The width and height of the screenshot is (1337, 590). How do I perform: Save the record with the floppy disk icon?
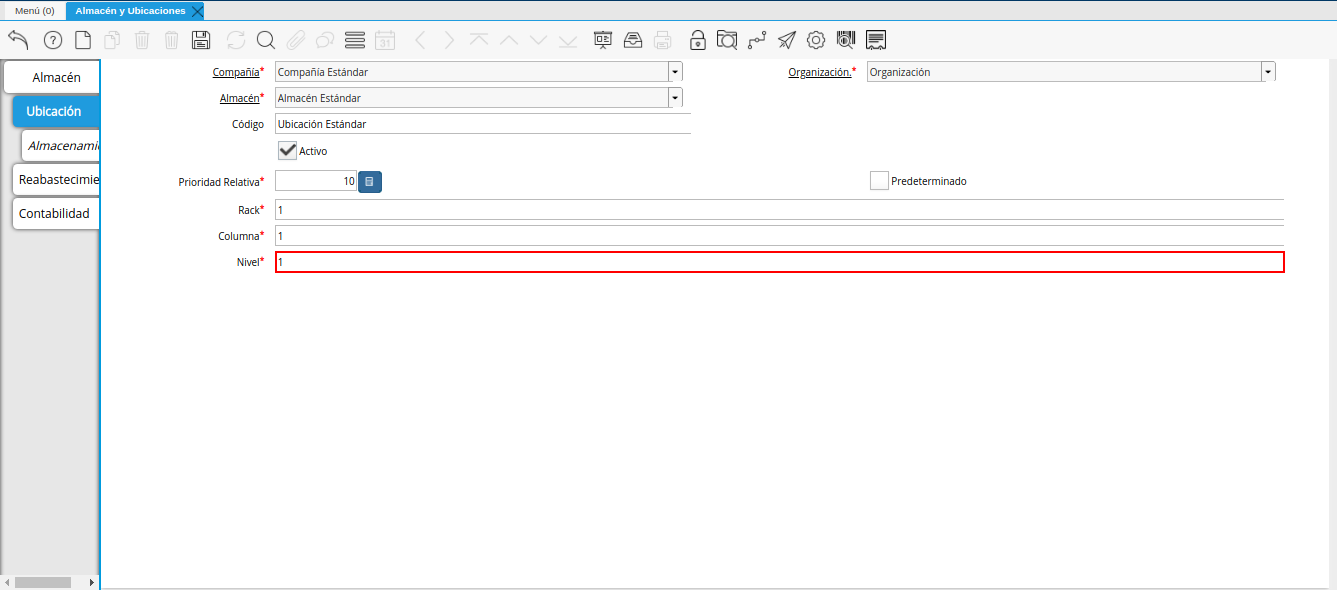click(x=201, y=40)
